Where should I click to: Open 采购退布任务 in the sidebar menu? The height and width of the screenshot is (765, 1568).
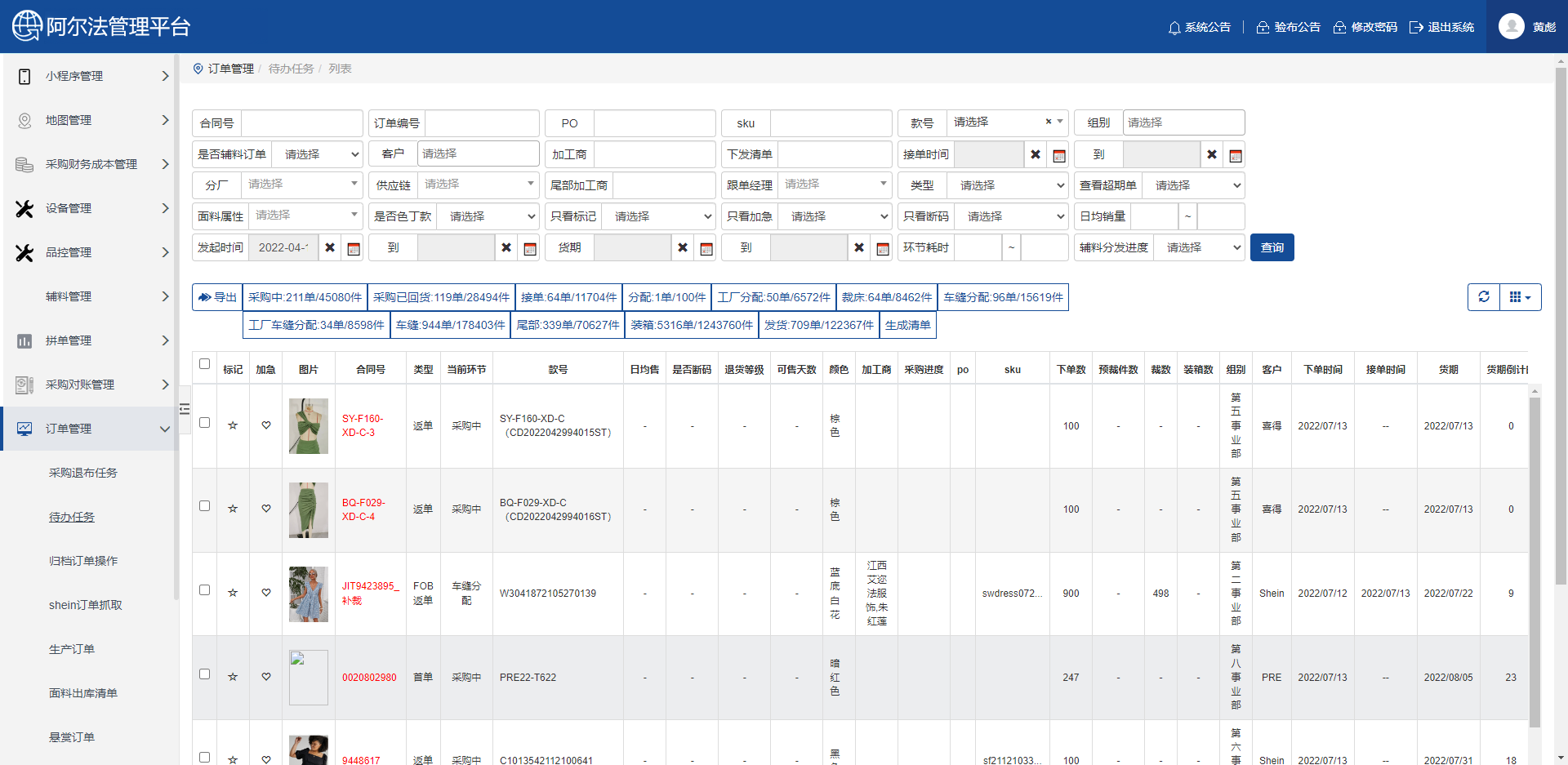click(83, 473)
